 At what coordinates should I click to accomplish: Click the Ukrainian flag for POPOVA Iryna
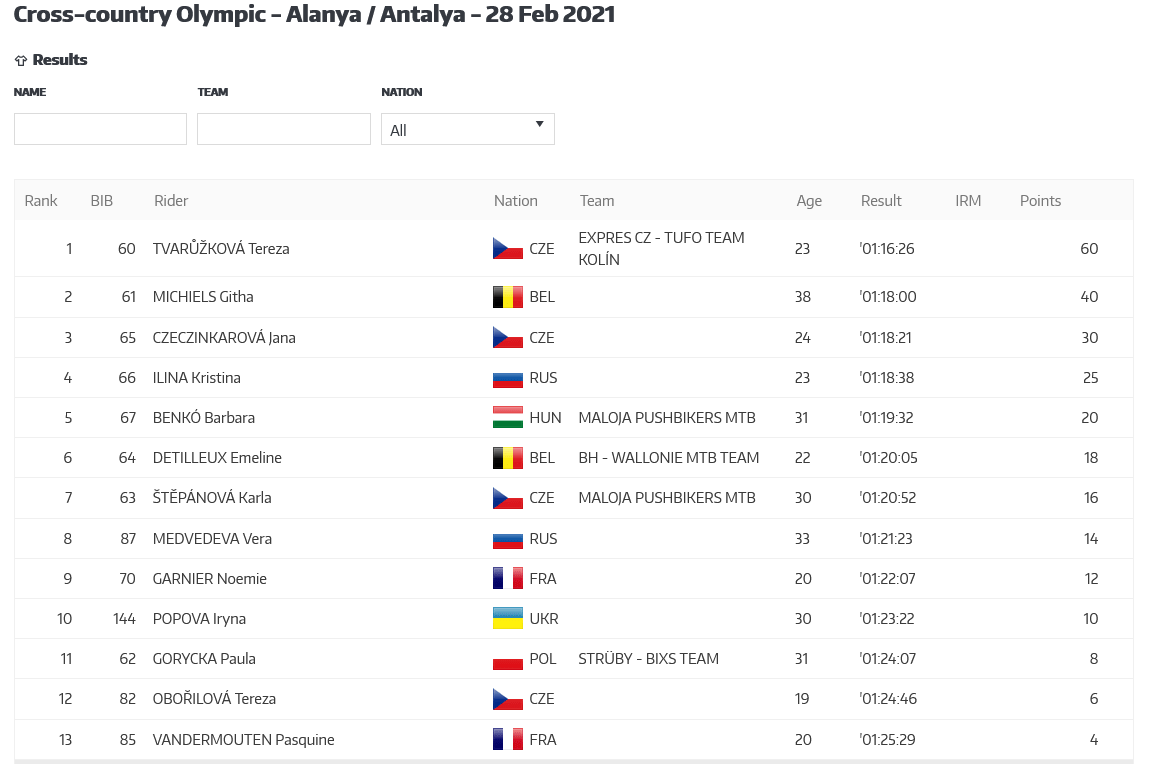(x=508, y=619)
